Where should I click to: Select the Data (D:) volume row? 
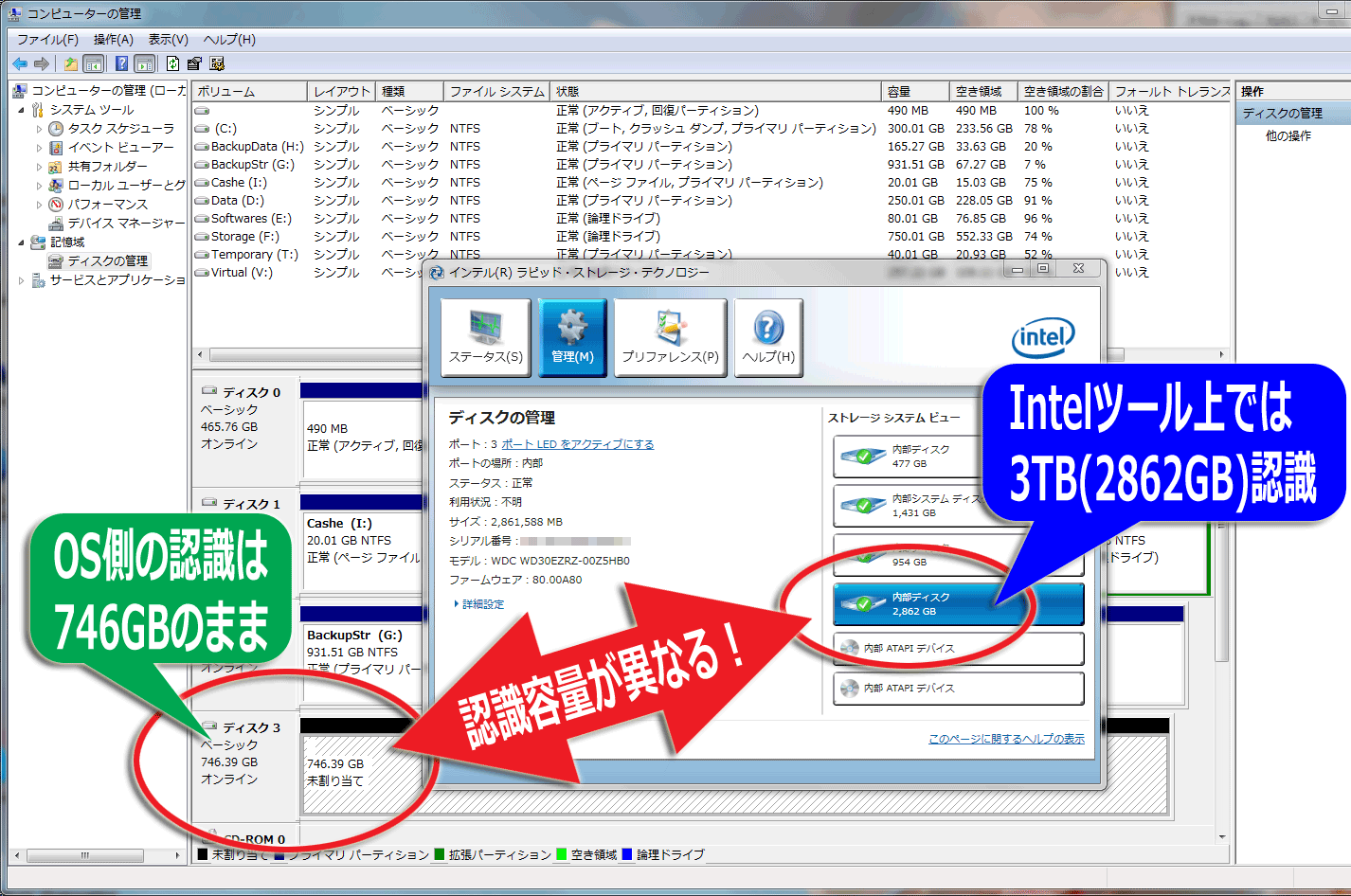point(711,201)
